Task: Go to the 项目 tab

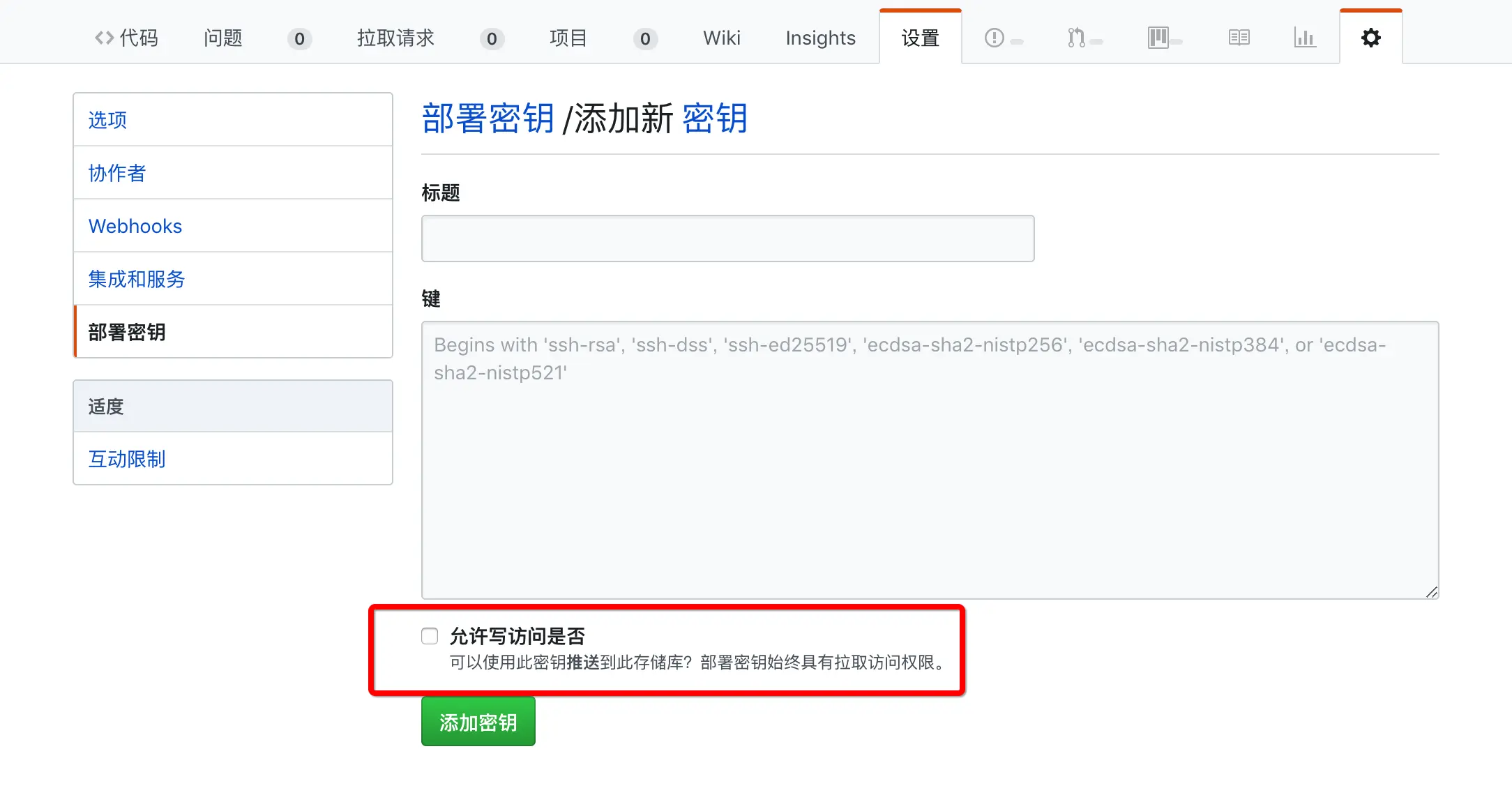Action: [568, 38]
